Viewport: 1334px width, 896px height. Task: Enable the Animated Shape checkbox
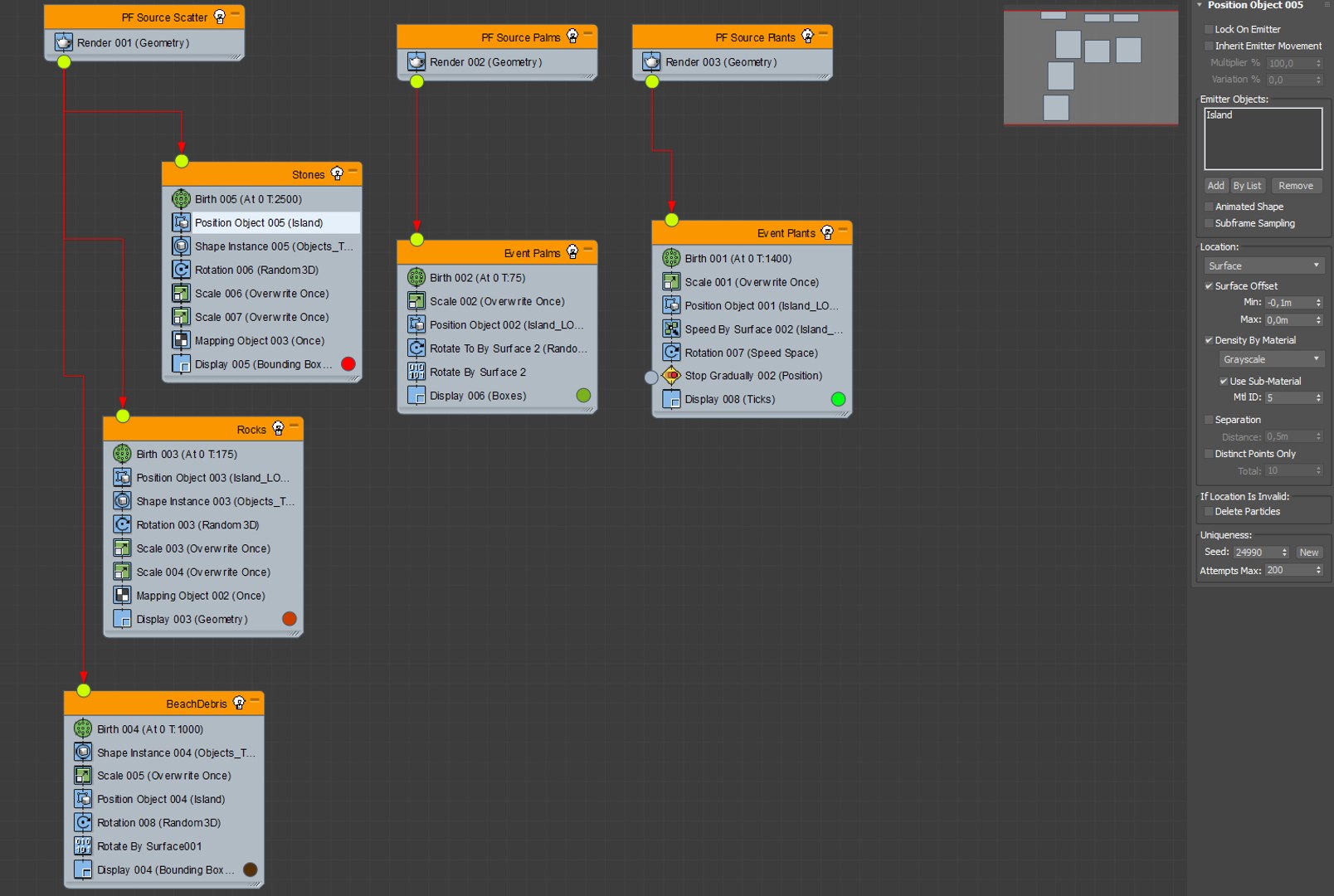(x=1209, y=207)
